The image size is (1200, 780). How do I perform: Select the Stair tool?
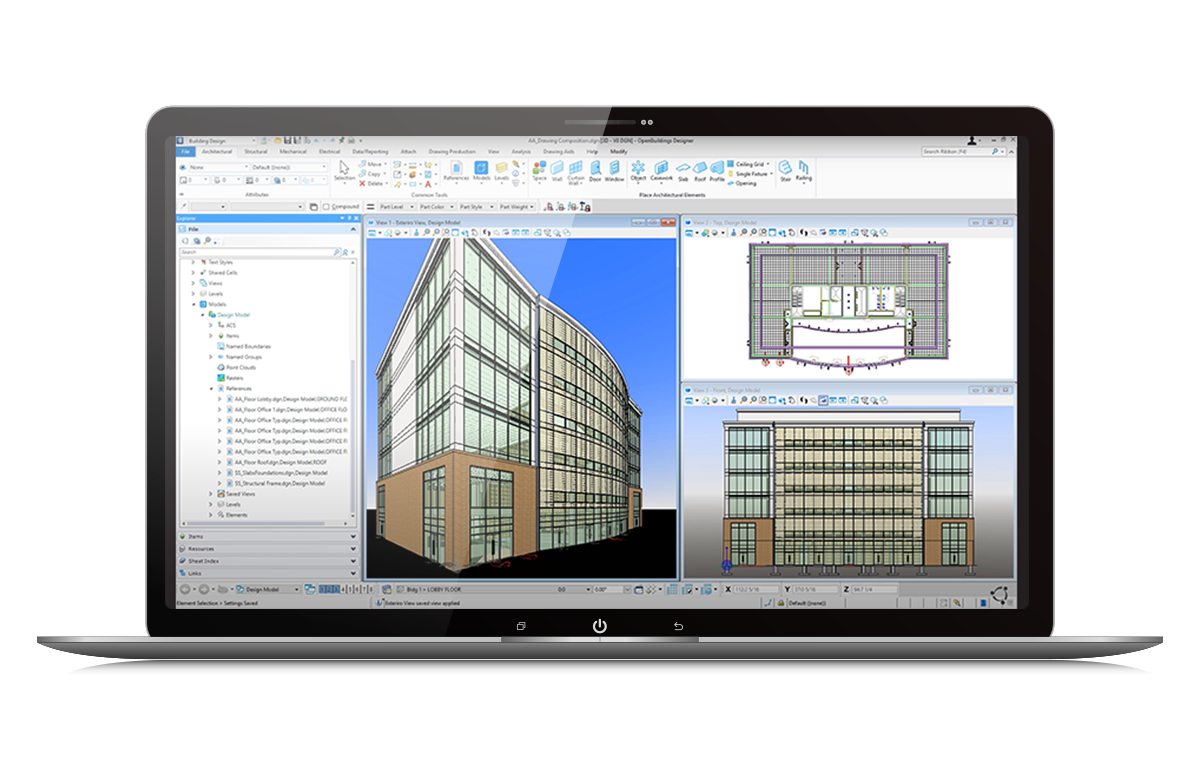click(x=785, y=170)
